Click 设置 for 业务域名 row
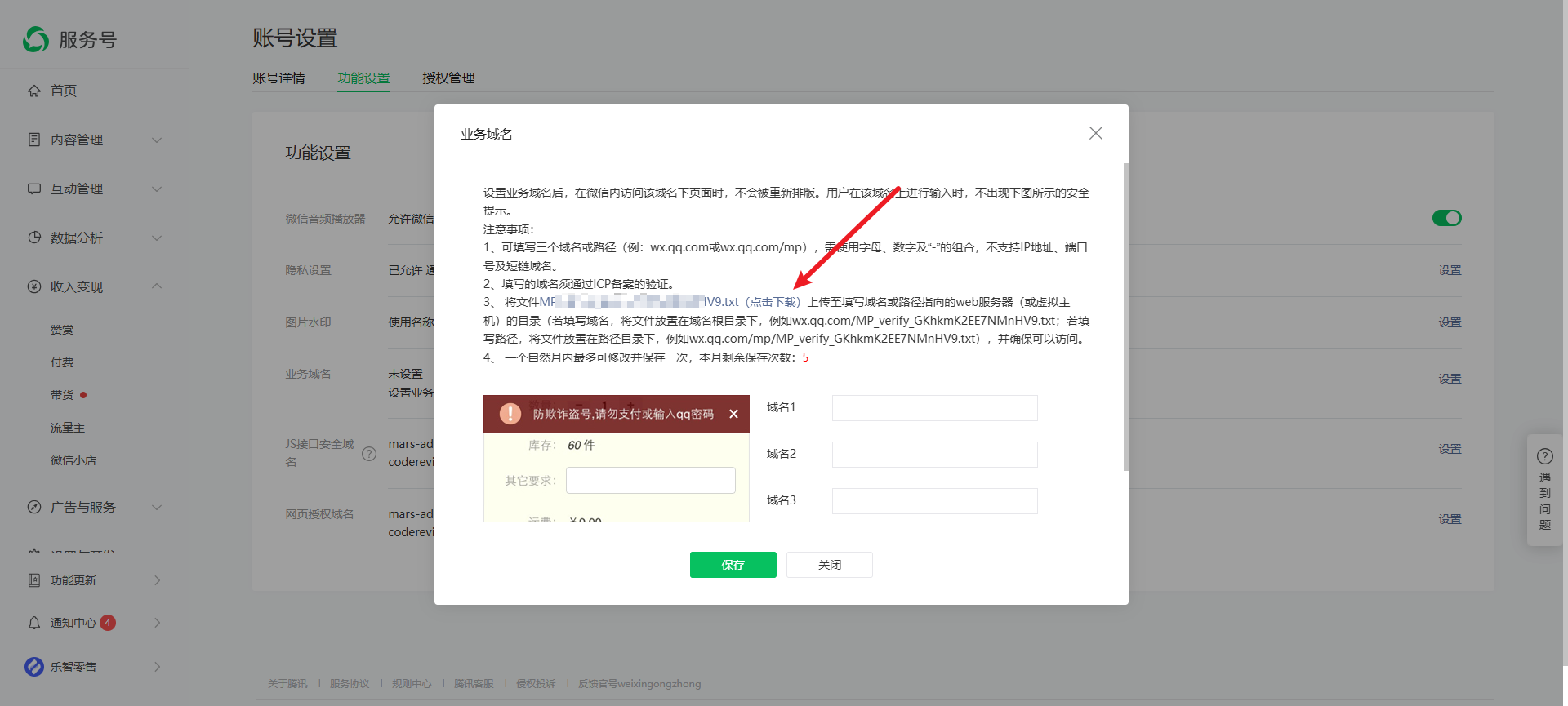 (x=1450, y=379)
